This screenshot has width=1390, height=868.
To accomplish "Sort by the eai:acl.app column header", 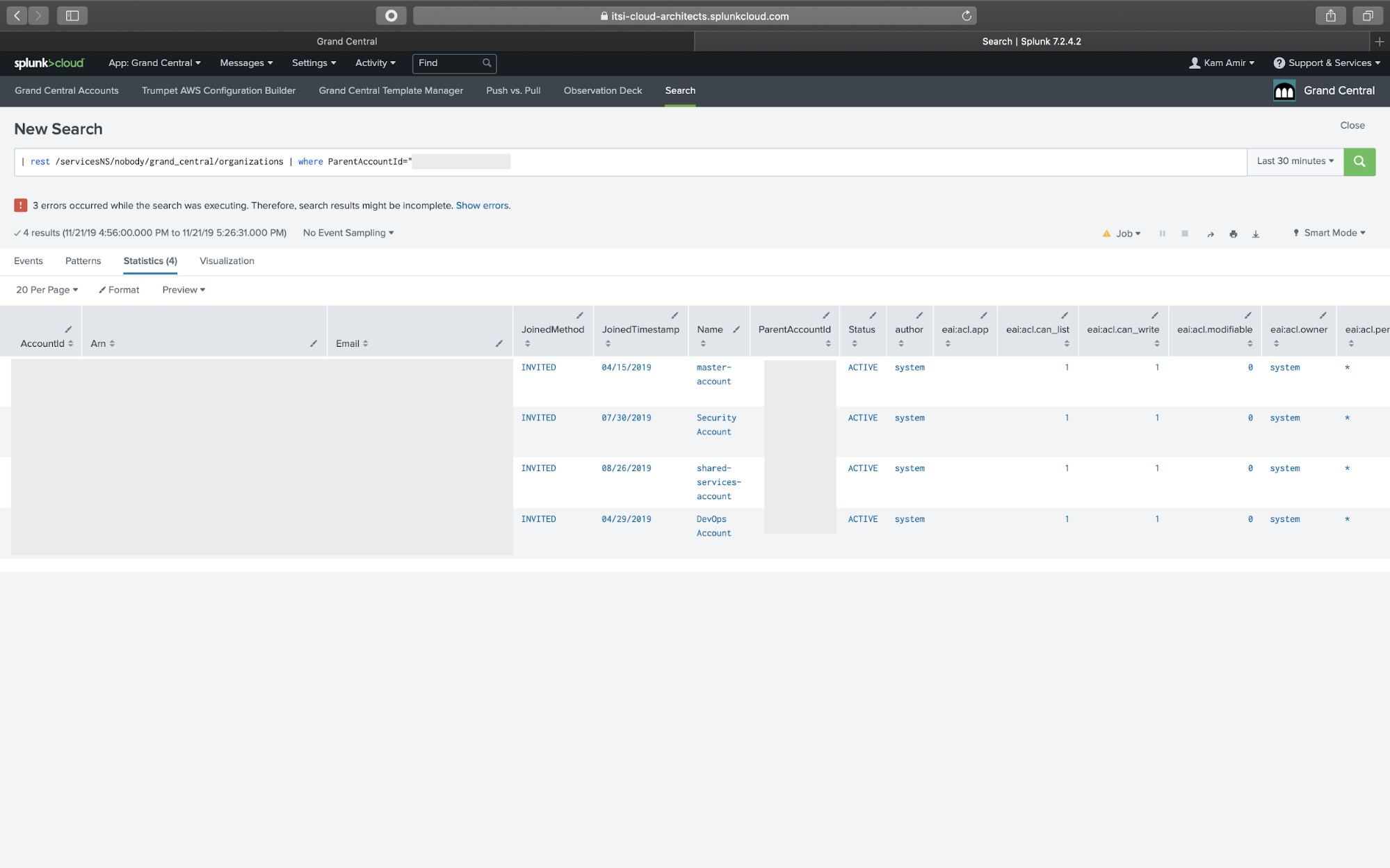I will pyautogui.click(x=965, y=329).
